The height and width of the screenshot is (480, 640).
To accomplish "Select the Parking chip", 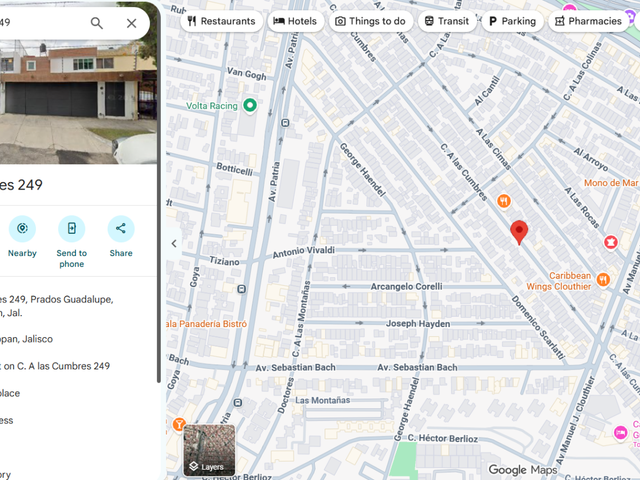I will (513, 21).
